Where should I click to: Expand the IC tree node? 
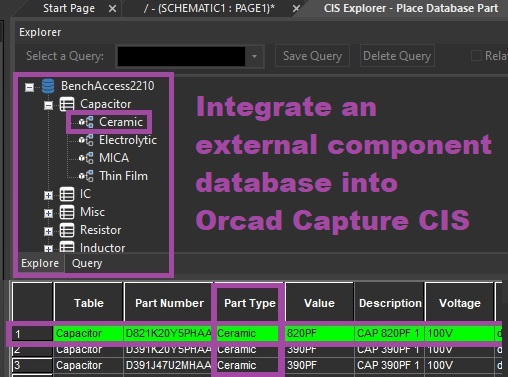tap(48, 195)
